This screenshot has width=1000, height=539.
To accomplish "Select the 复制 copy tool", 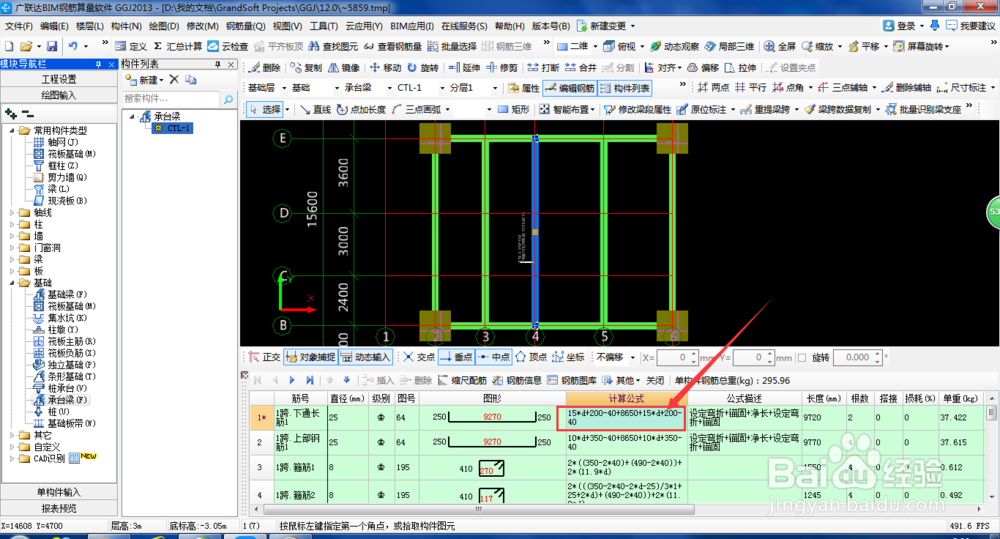I will [x=306, y=68].
